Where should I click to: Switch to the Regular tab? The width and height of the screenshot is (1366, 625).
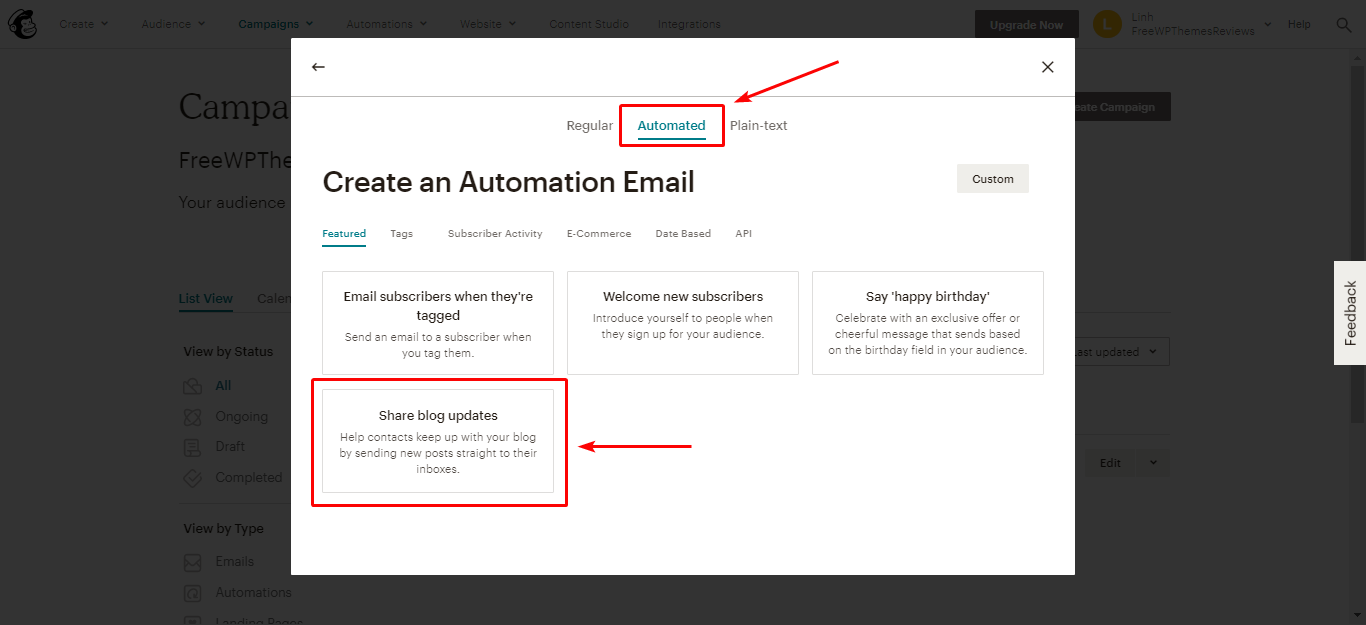click(590, 126)
